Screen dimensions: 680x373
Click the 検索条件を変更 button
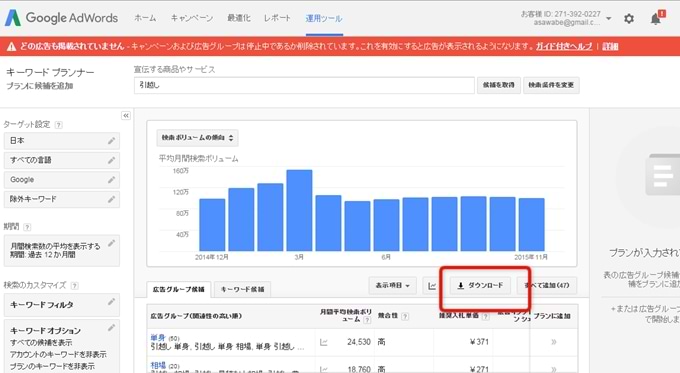click(551, 85)
